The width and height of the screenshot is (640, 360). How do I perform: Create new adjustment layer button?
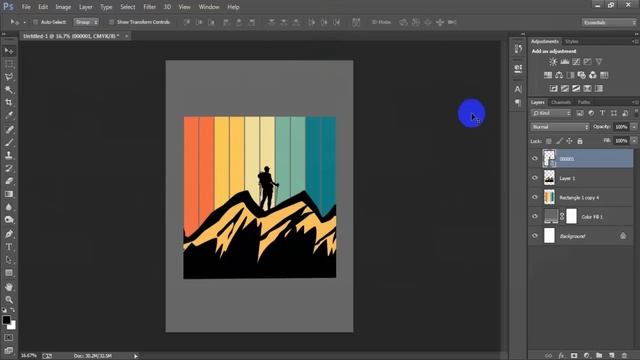coord(587,356)
